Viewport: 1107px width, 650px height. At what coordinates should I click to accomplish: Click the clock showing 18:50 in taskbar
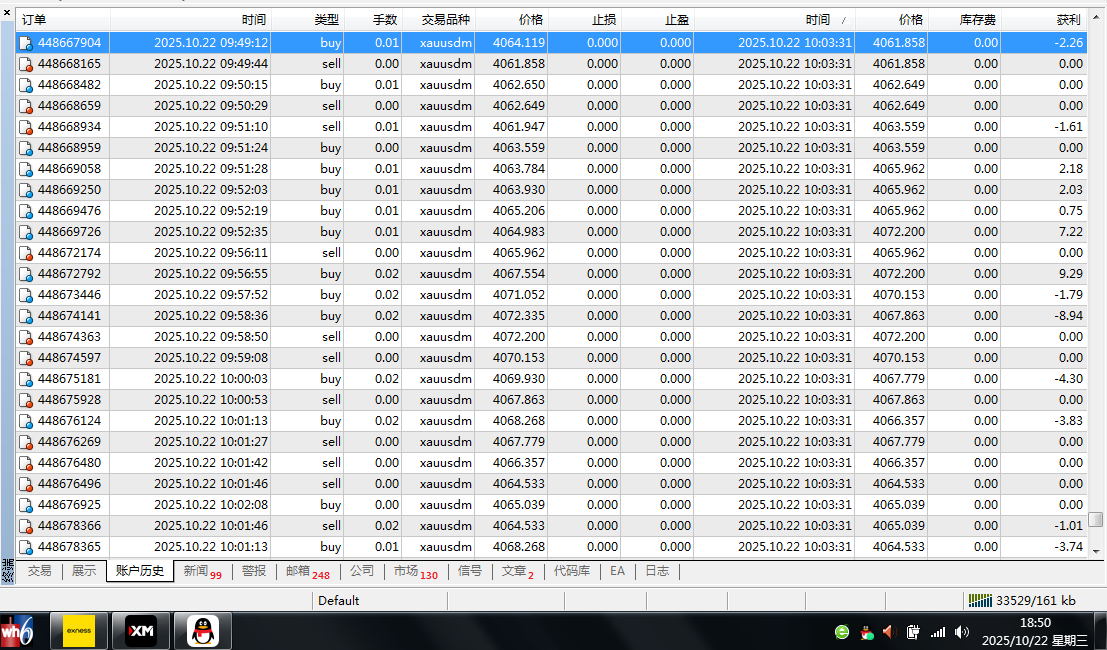(1035, 622)
